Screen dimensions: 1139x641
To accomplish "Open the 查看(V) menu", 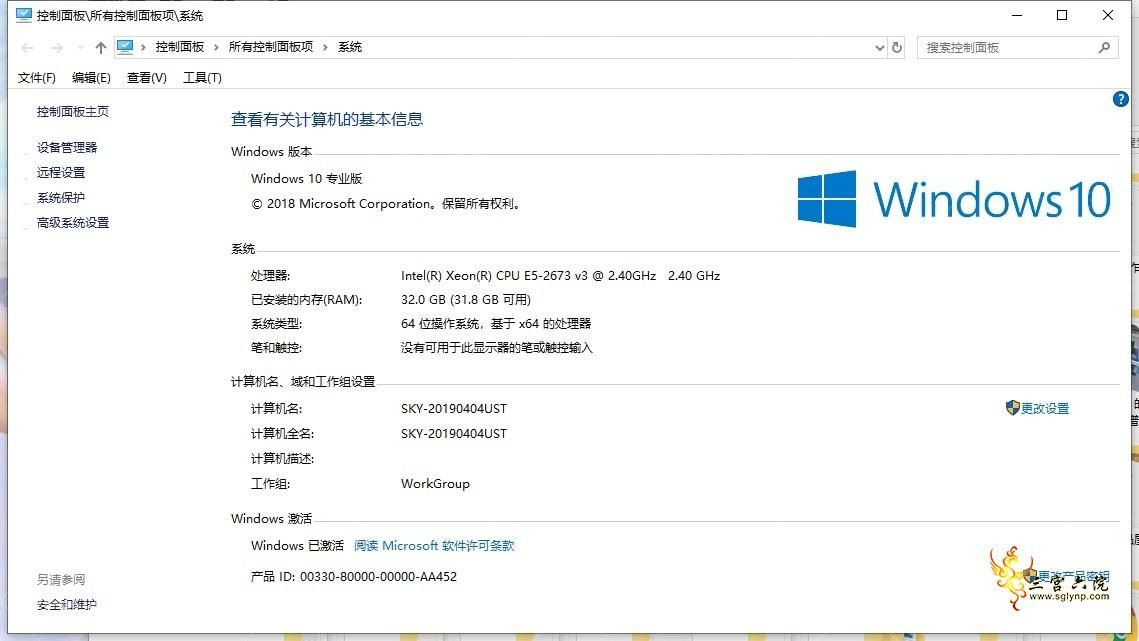I will coord(147,78).
